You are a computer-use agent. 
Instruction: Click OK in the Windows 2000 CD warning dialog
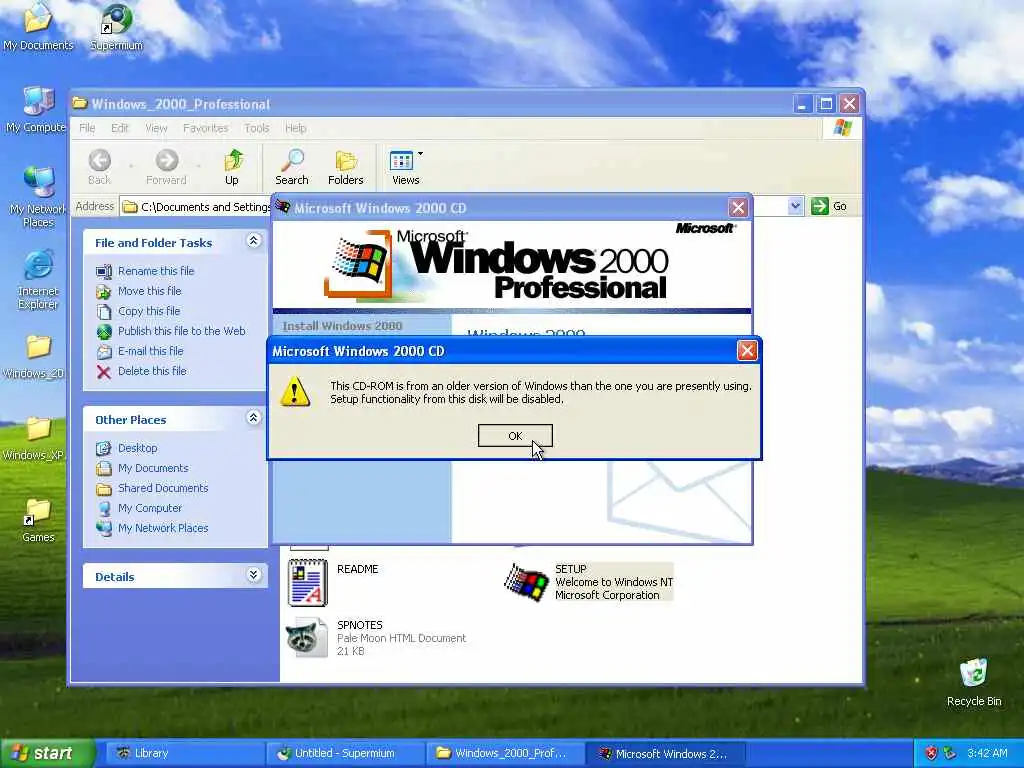[x=515, y=436]
